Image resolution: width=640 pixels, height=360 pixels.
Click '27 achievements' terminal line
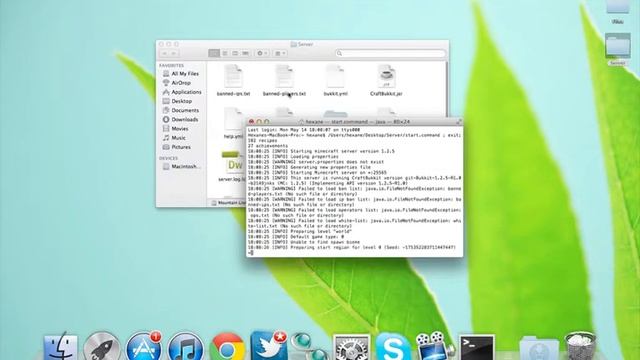point(268,146)
